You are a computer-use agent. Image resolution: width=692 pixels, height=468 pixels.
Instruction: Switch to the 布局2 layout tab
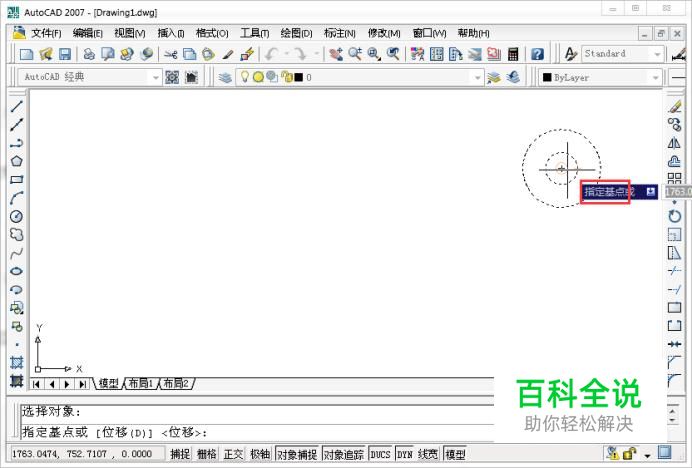click(x=176, y=383)
